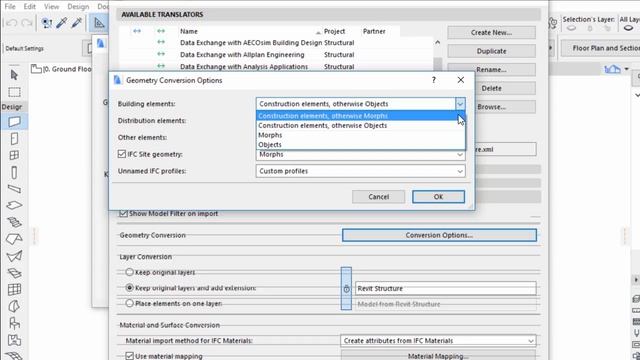Click the All Layers eye icon
The image size is (640, 360).
629,28
